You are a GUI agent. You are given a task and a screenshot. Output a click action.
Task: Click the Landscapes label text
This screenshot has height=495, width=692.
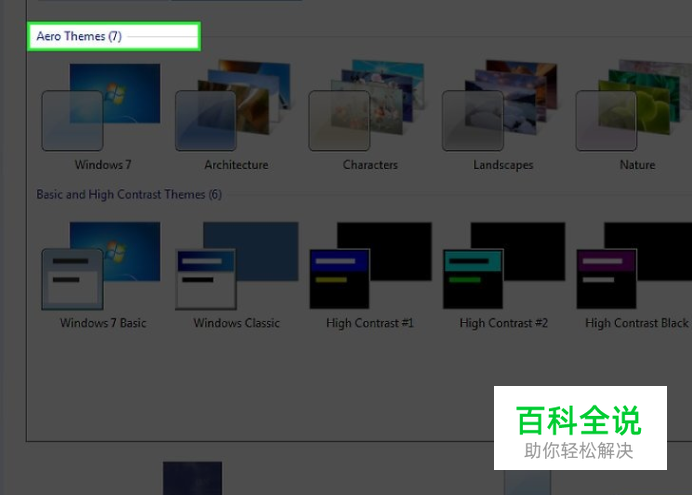(x=503, y=165)
